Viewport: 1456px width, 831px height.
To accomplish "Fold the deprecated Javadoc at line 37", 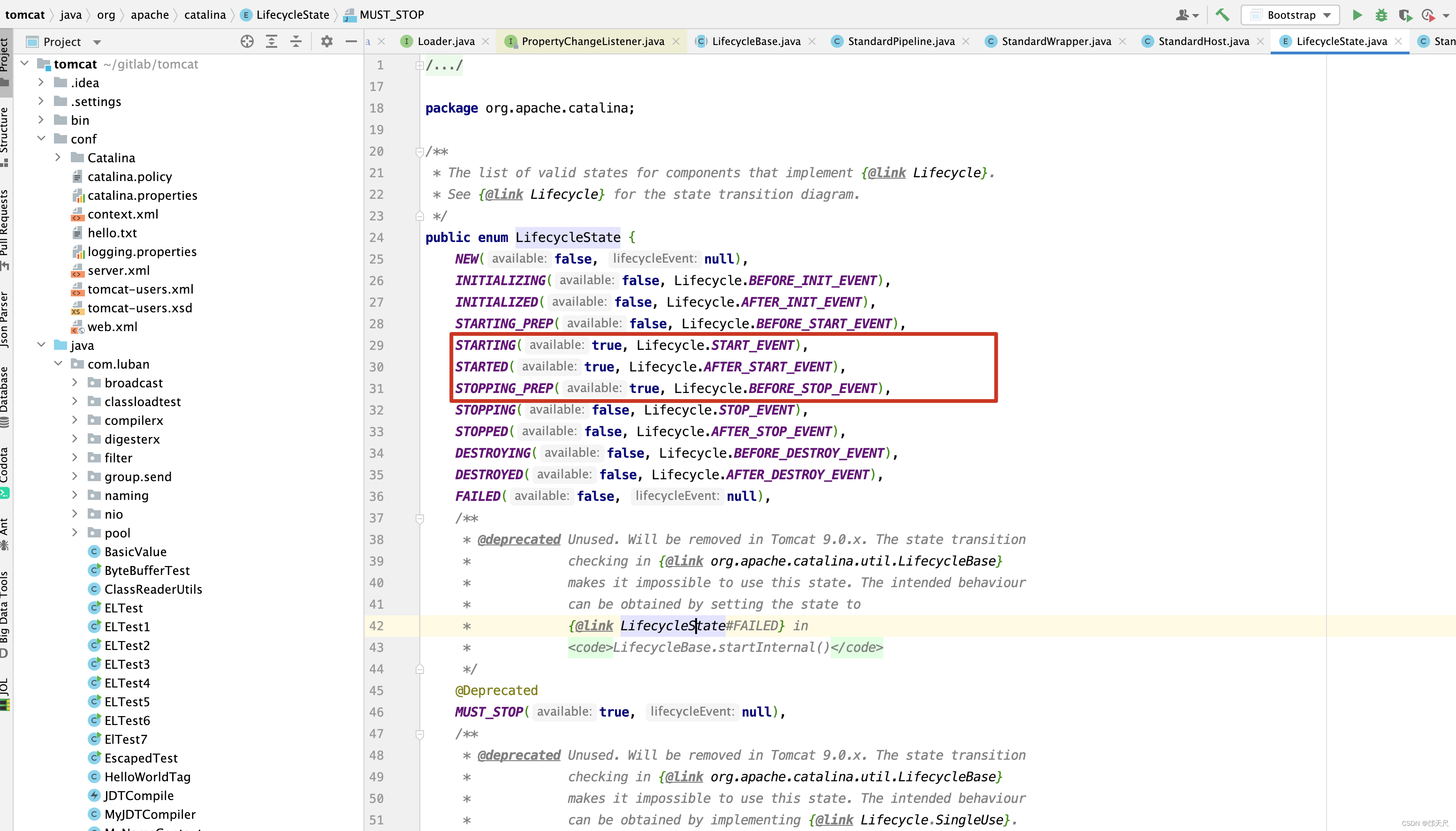I will (419, 518).
